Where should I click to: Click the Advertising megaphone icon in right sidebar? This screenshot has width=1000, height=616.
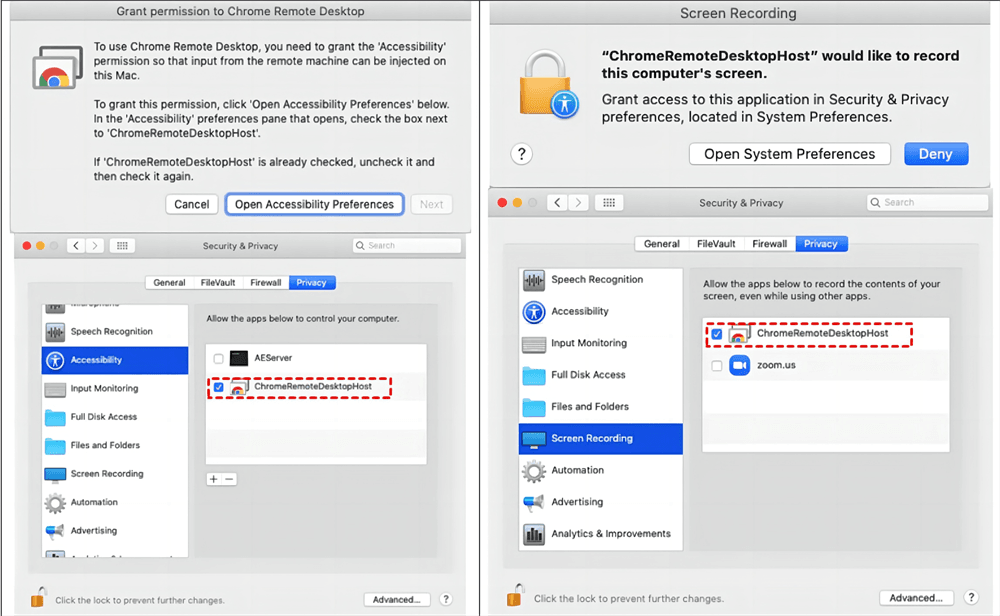pyautogui.click(x=534, y=502)
